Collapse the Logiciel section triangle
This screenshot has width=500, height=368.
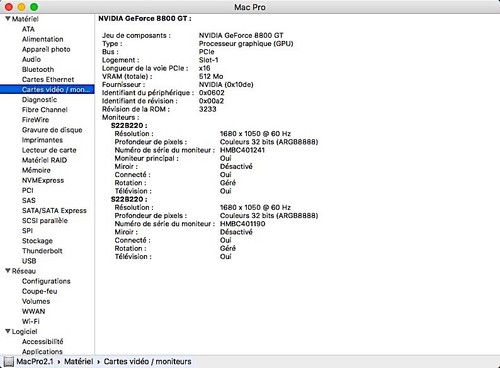click(x=8, y=331)
